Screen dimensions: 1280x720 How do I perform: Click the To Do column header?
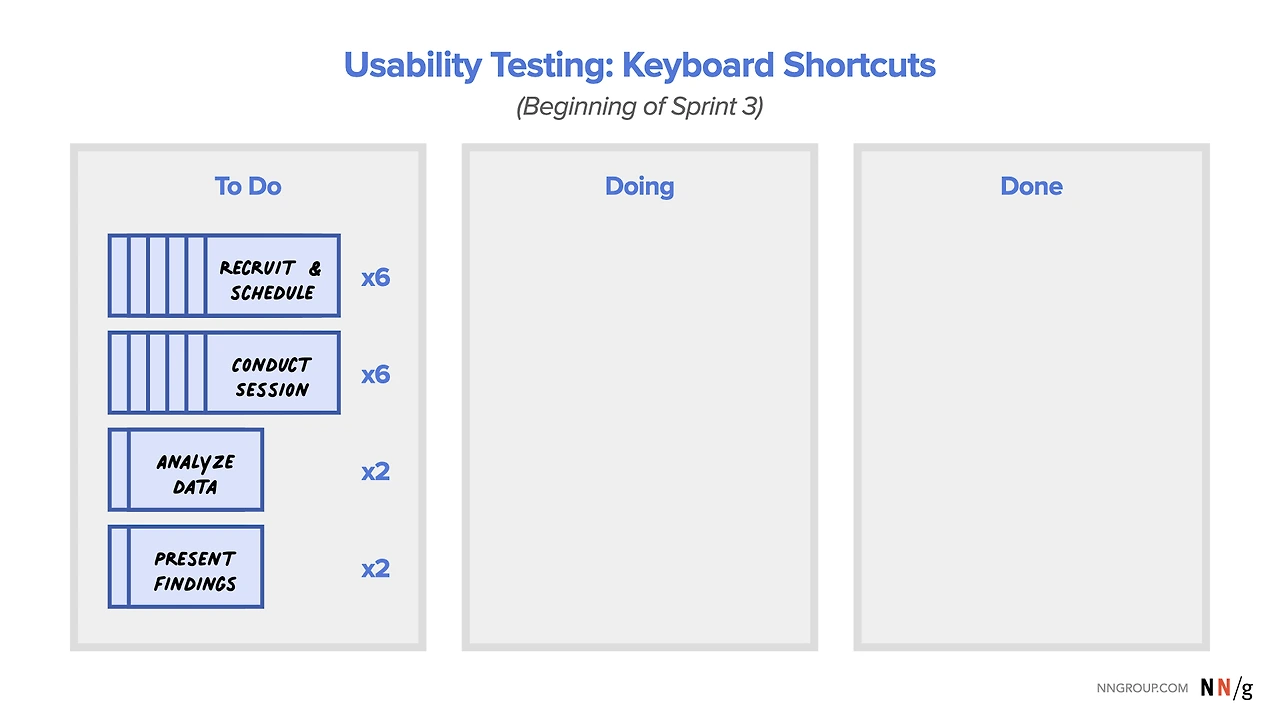[x=248, y=186]
